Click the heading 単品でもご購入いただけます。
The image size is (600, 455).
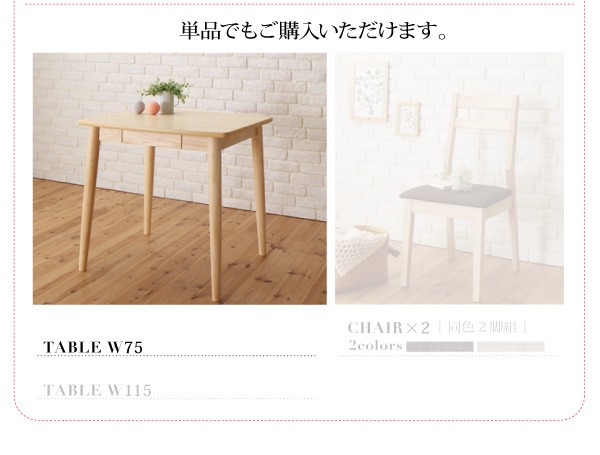[314, 31]
